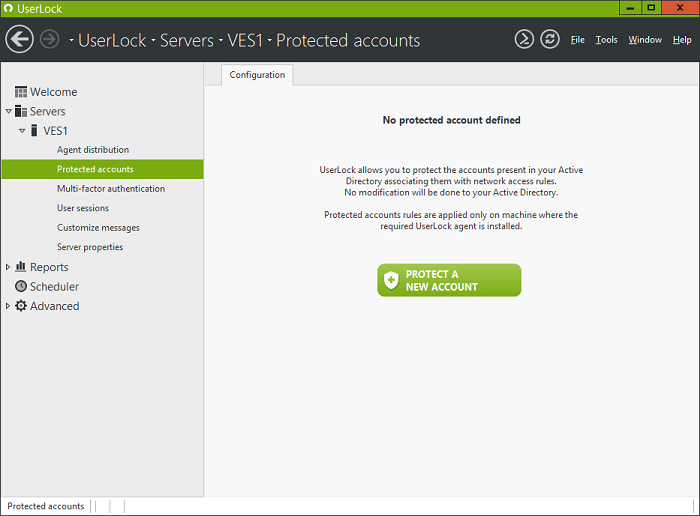Image resolution: width=700 pixels, height=516 pixels.
Task: Click the back navigation arrow
Action: [19, 40]
